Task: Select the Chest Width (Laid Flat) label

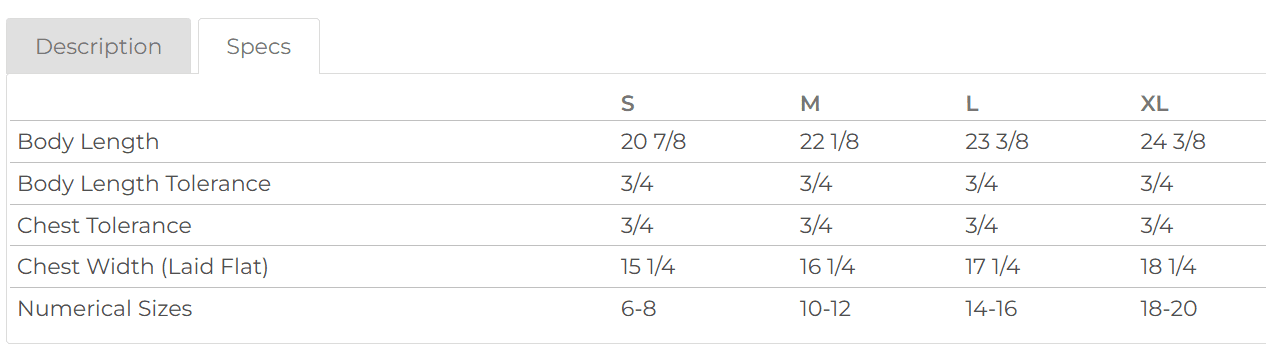Action: pyautogui.click(x=143, y=267)
